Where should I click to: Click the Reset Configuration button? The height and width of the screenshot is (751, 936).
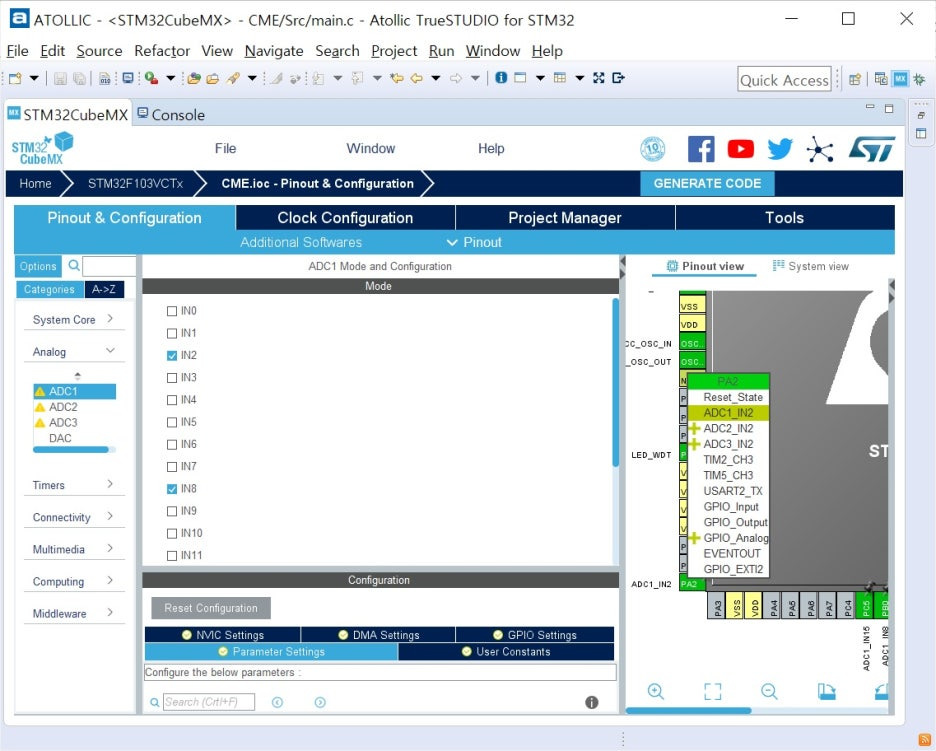click(211, 608)
